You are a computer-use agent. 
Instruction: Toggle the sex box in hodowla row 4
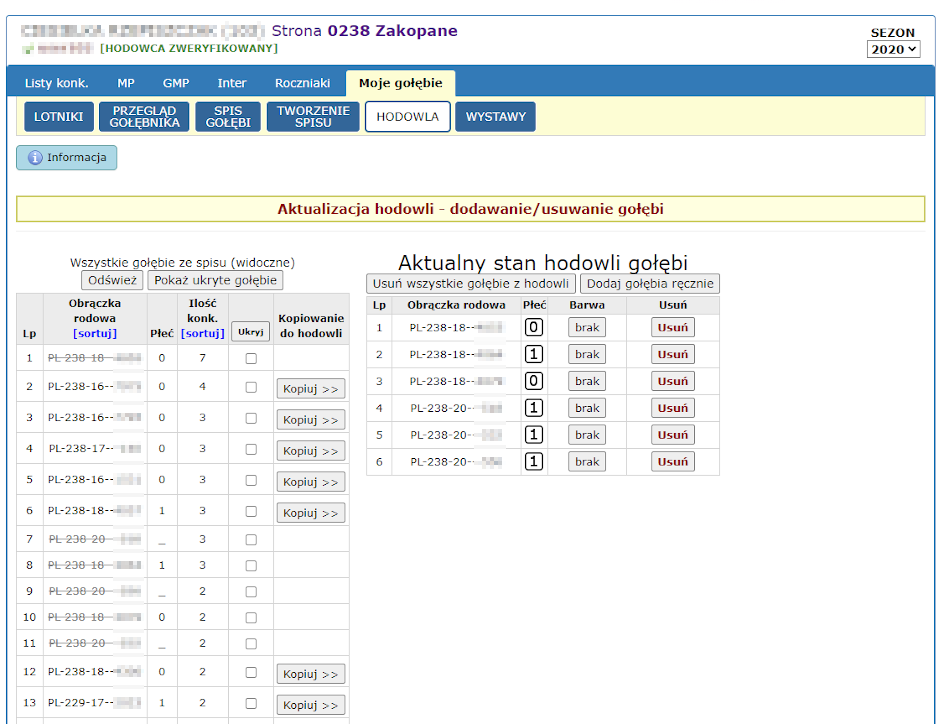coord(534,408)
